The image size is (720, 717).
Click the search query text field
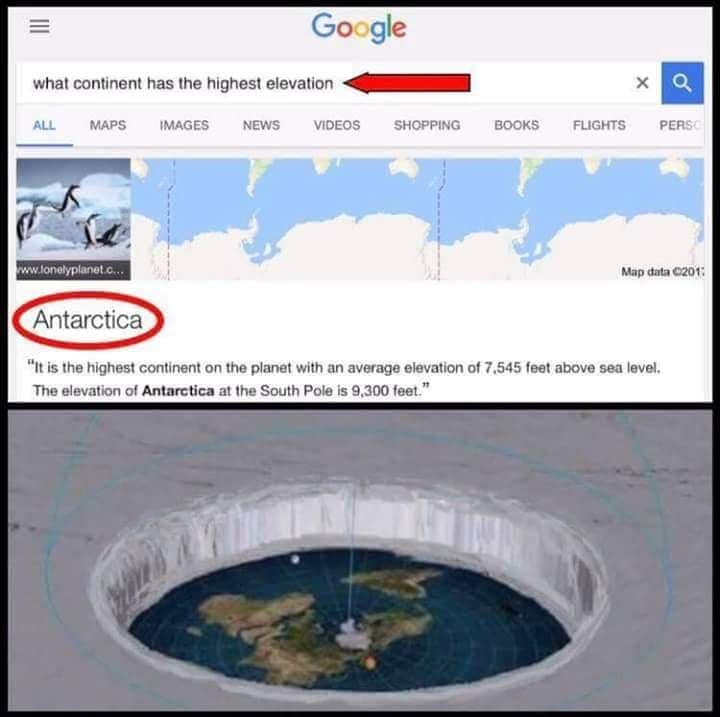click(x=321, y=83)
